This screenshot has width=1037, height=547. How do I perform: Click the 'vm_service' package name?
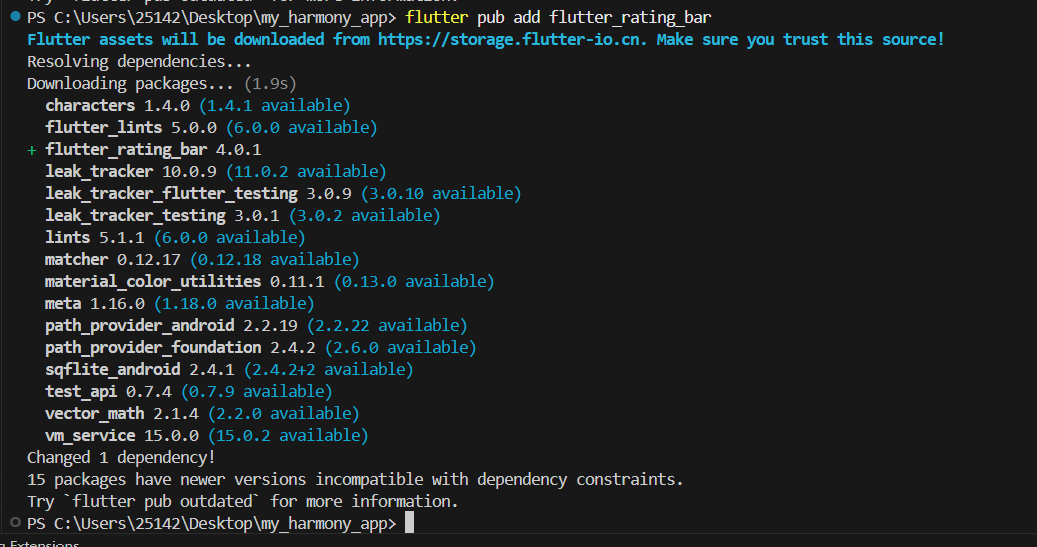pyautogui.click(x=90, y=435)
